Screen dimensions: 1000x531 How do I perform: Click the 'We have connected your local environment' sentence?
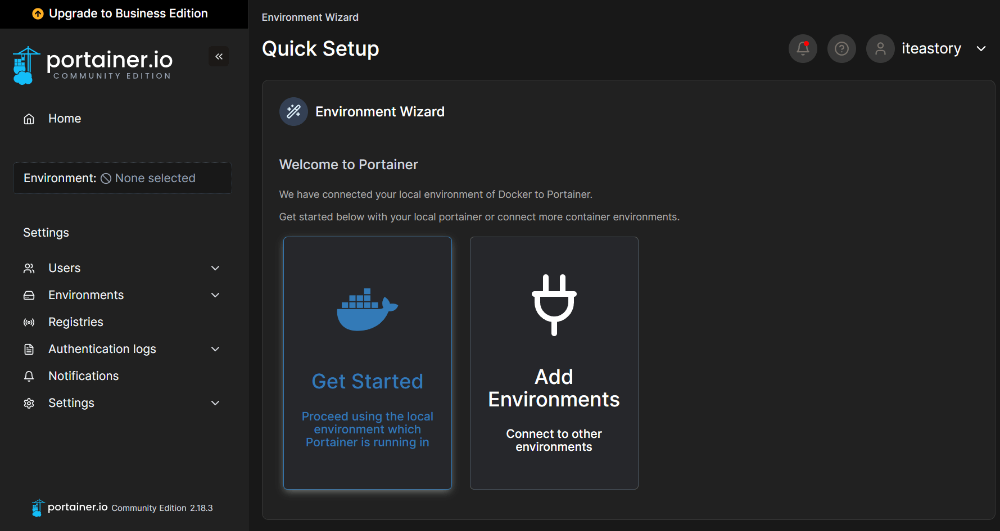pos(436,194)
